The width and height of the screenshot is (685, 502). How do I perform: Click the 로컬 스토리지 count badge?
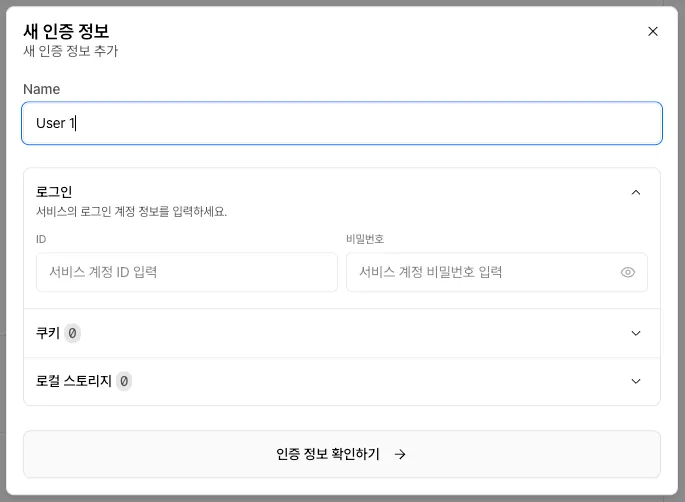tap(123, 381)
